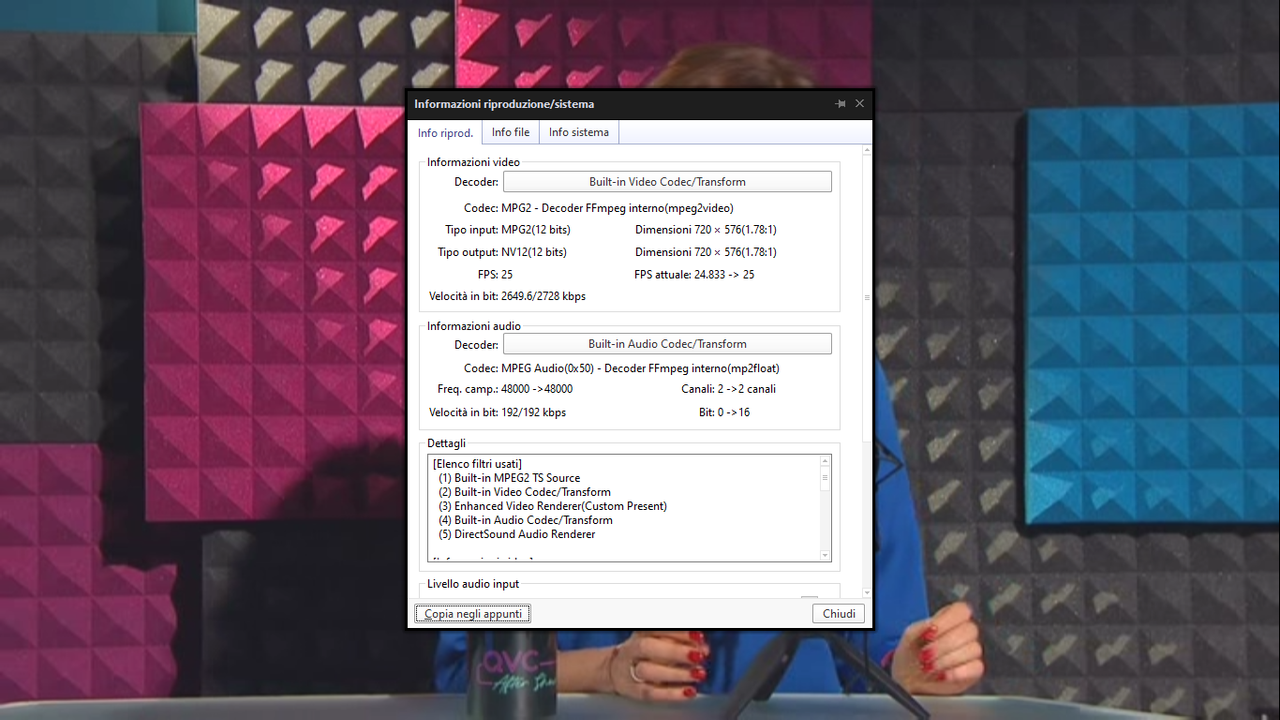Click the Built-in Video Codec/Transform decoder button
This screenshot has height=720, width=1280.
point(667,181)
